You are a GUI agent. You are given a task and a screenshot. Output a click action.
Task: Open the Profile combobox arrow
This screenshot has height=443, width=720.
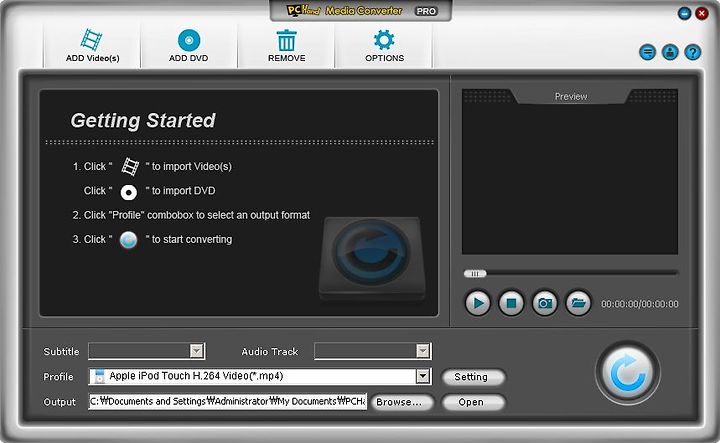[x=422, y=376]
